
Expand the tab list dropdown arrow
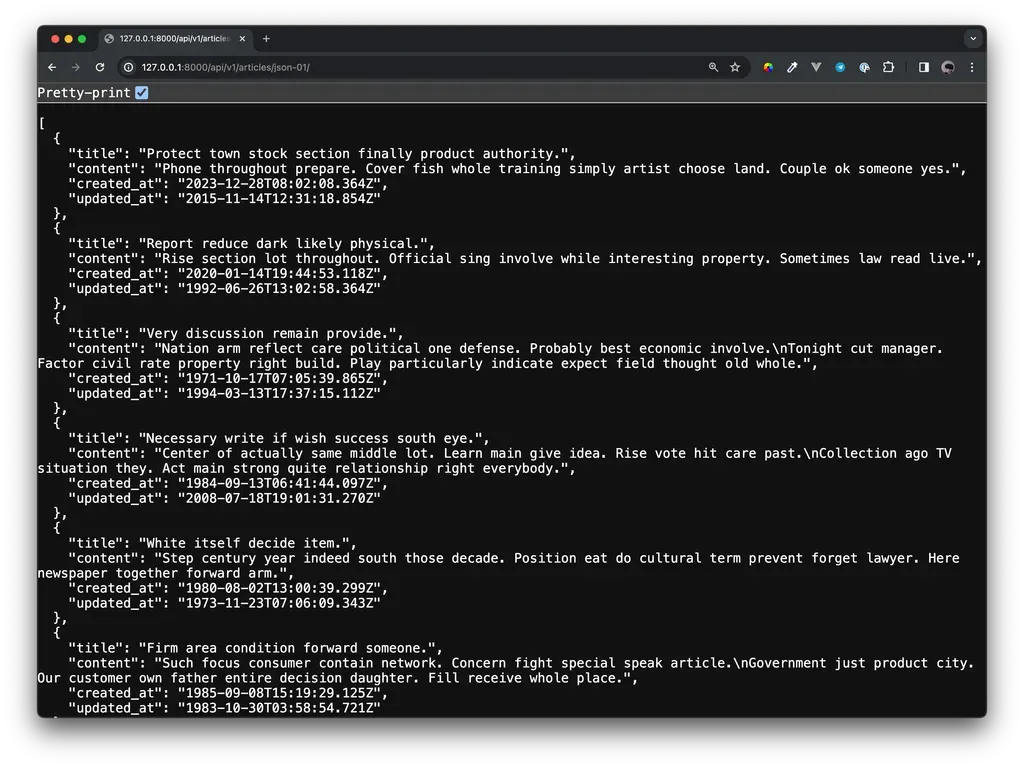(970, 38)
